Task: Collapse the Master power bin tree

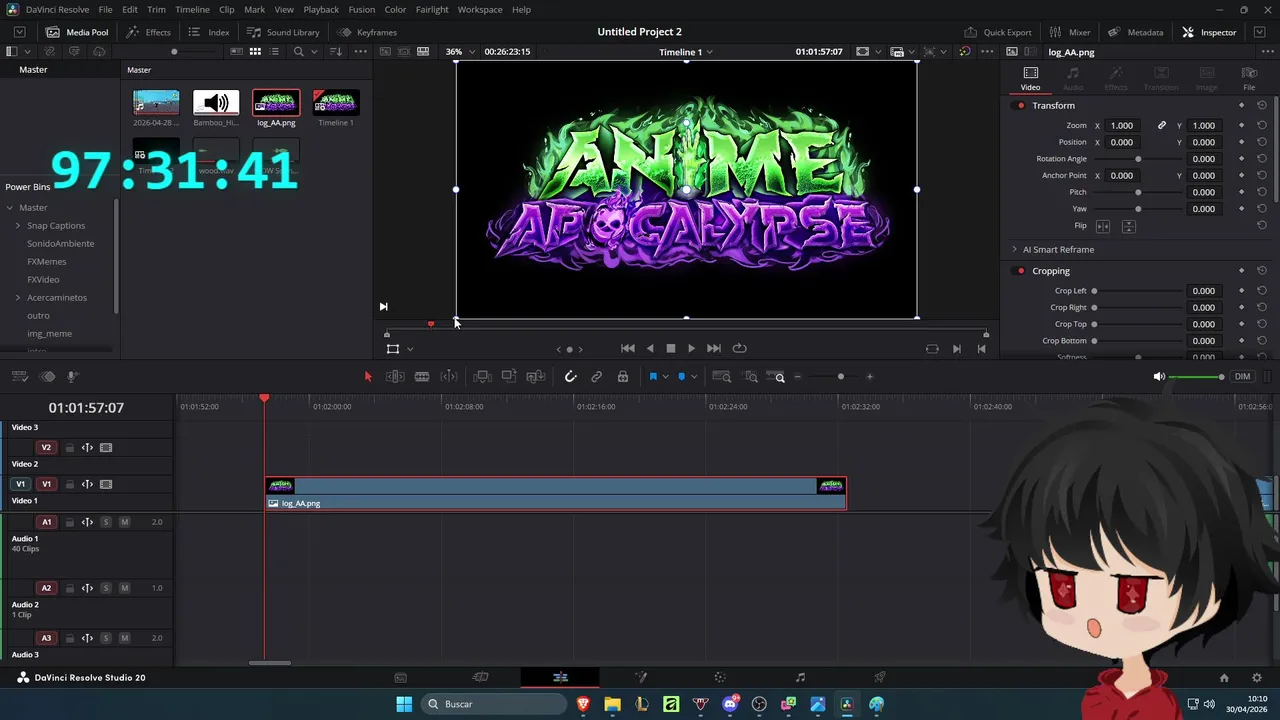Action: [x=10, y=208]
